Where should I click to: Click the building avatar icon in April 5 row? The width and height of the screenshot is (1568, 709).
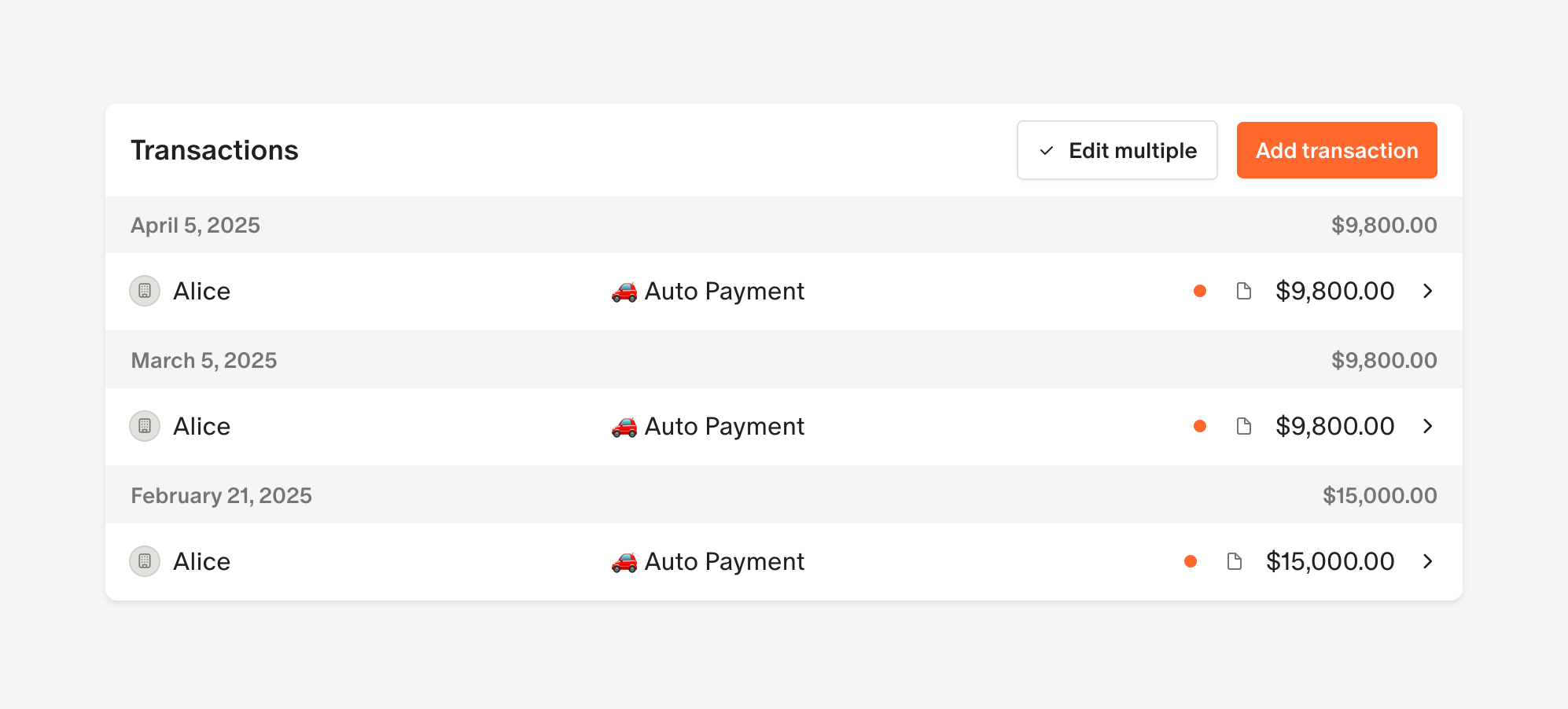pos(145,291)
